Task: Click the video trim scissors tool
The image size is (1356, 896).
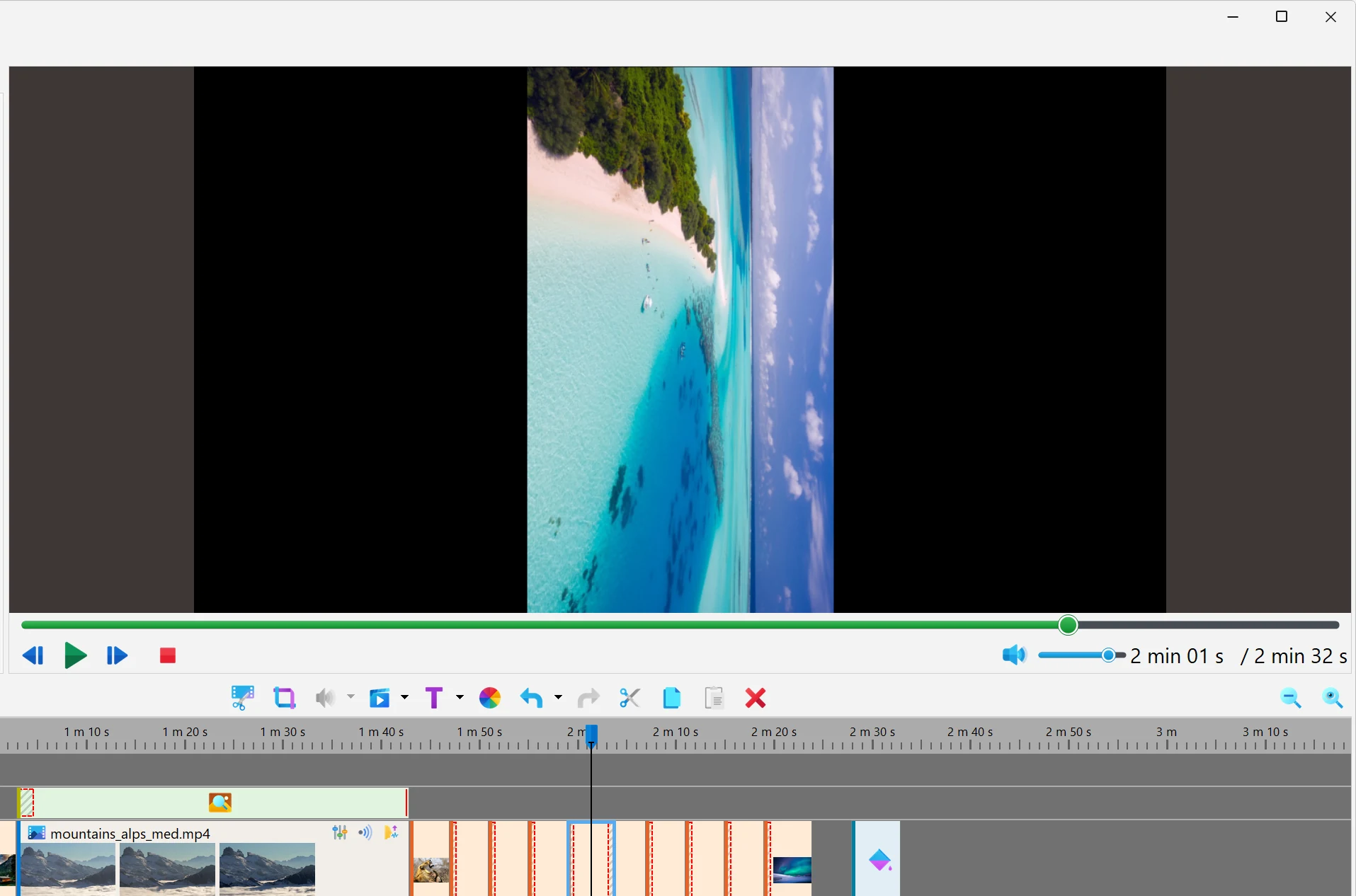Action: [x=242, y=698]
